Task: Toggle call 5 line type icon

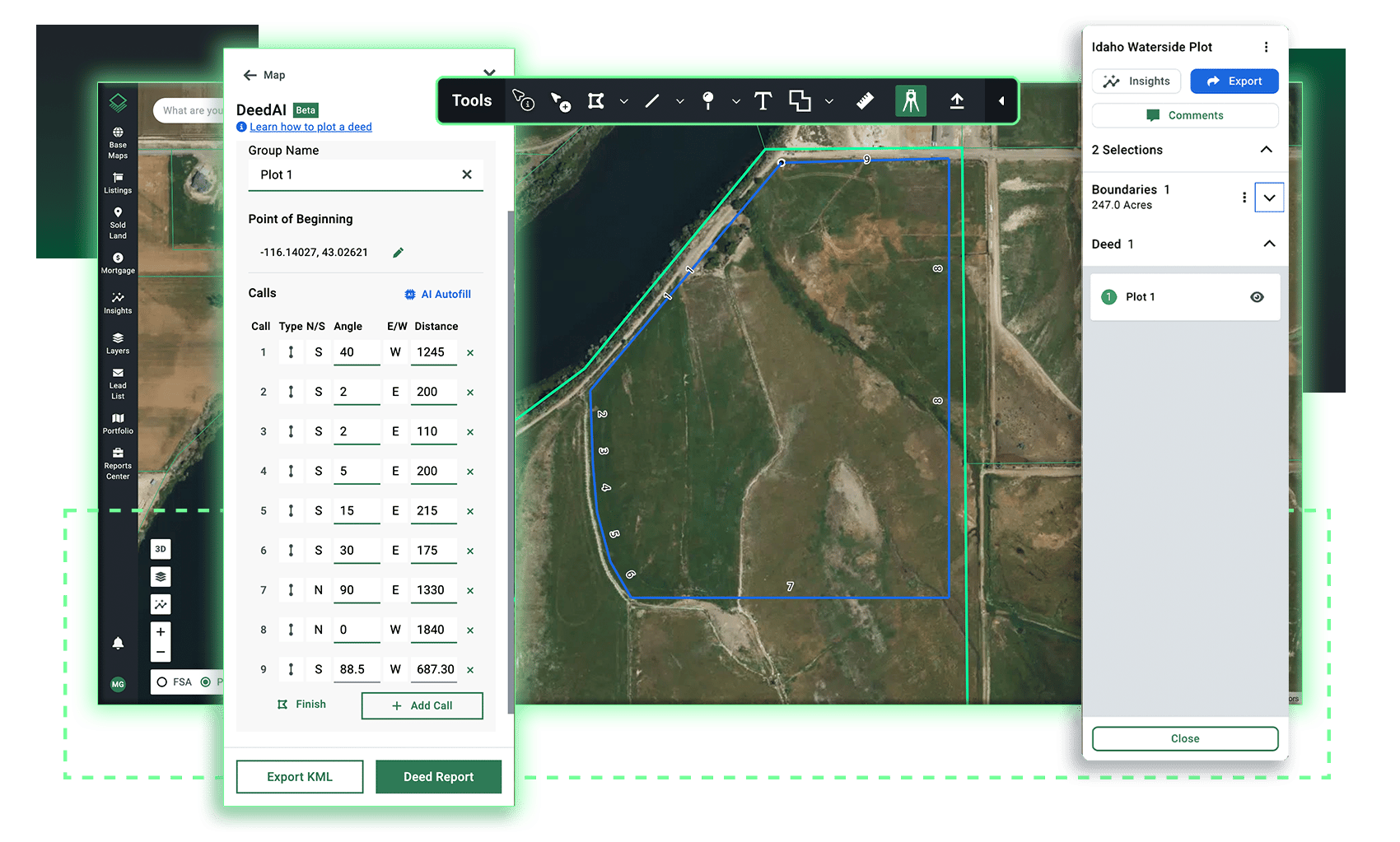Action: pyautogui.click(x=291, y=510)
